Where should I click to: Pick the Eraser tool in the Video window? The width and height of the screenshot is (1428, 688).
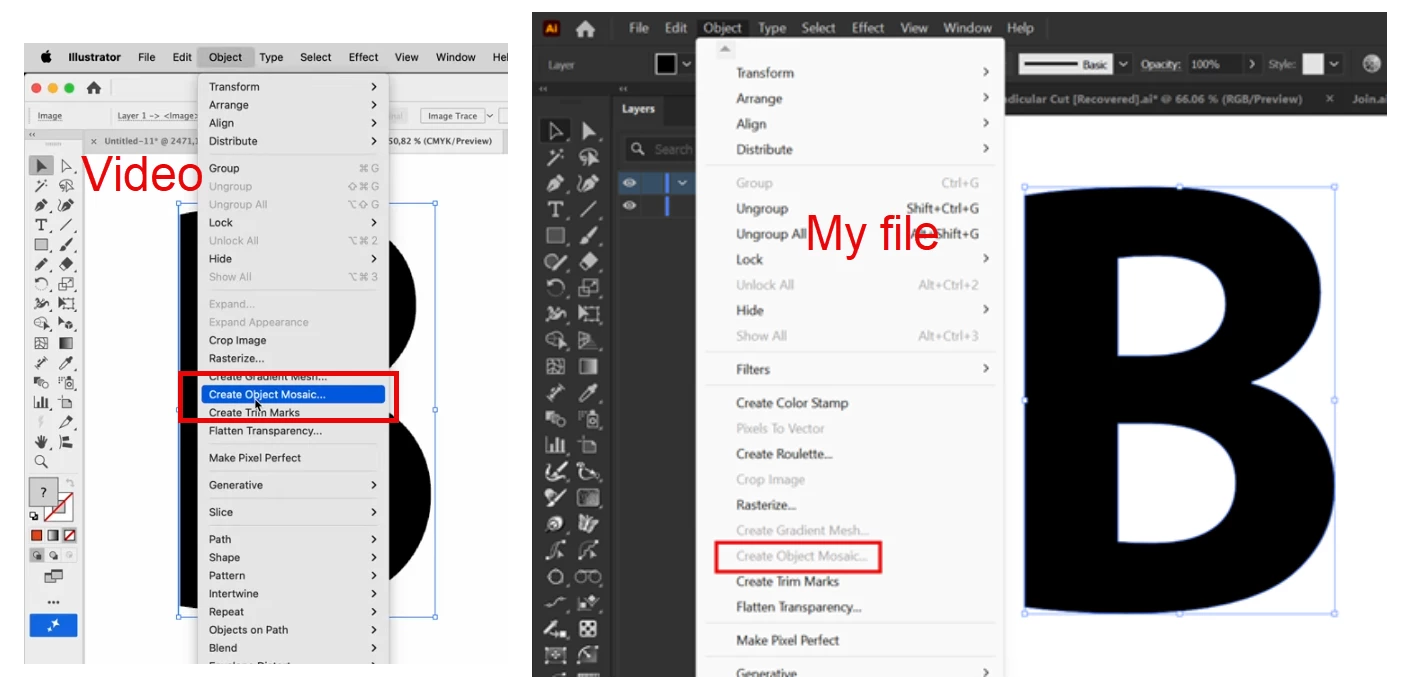point(66,264)
